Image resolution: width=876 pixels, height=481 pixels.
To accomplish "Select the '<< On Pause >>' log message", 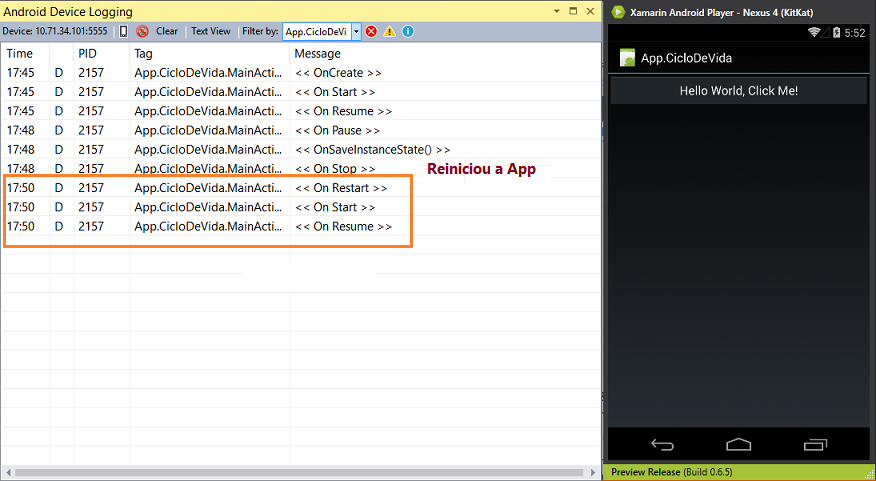I will pos(337,130).
